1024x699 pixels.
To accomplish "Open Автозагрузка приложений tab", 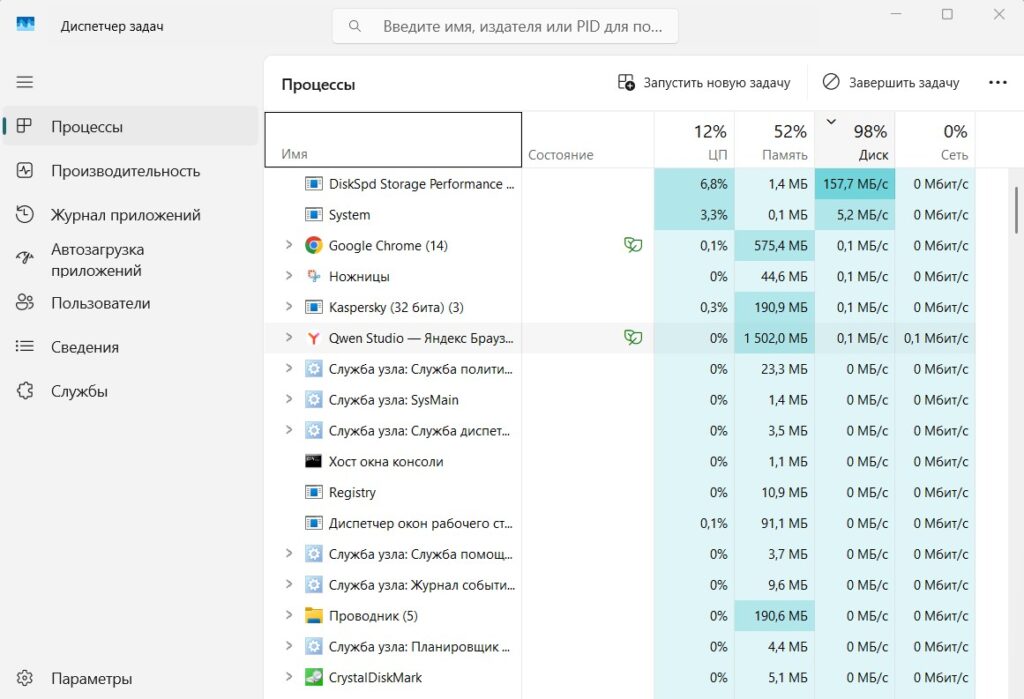I will pos(131,259).
